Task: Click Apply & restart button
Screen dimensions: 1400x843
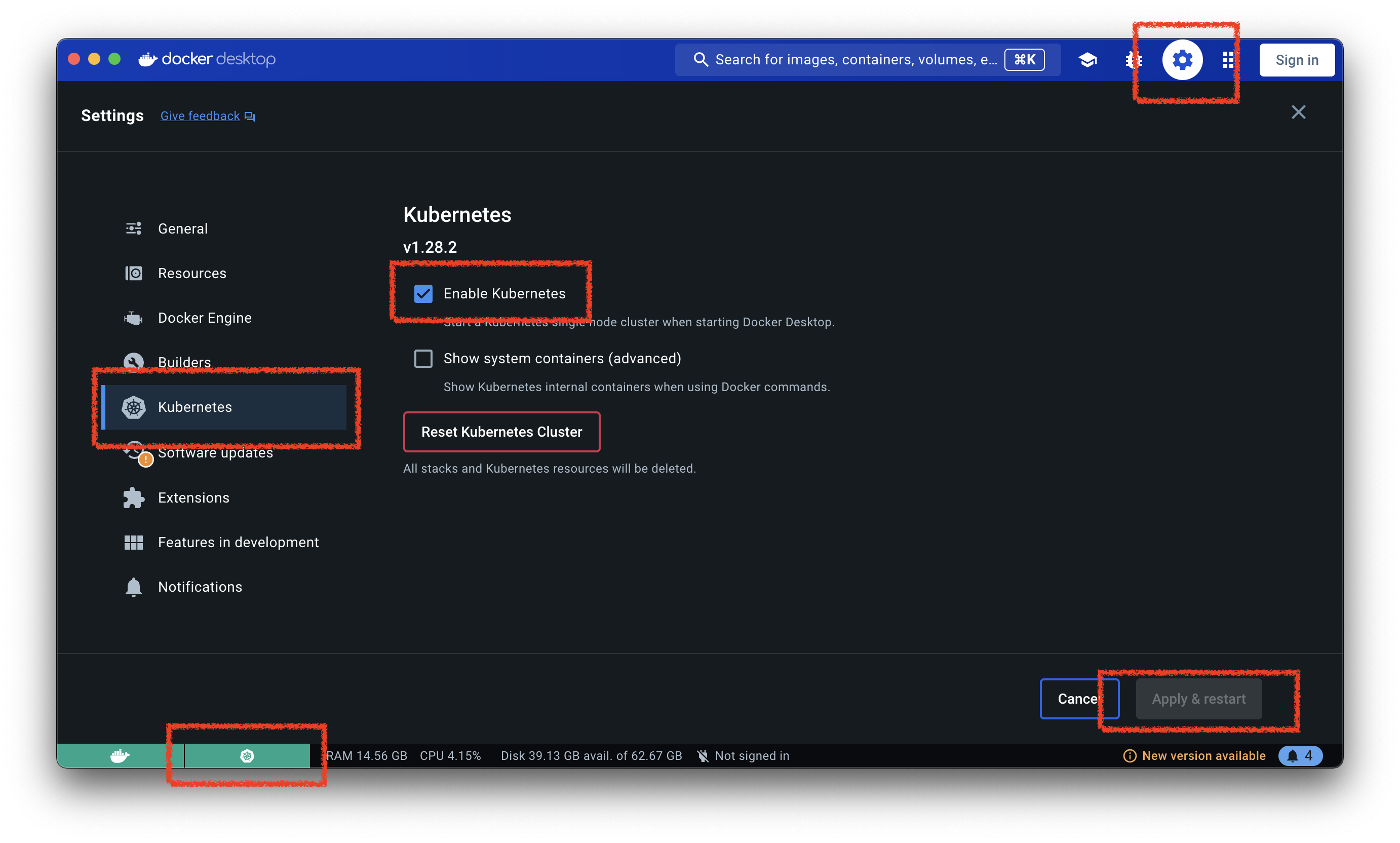Action: coord(1198,699)
